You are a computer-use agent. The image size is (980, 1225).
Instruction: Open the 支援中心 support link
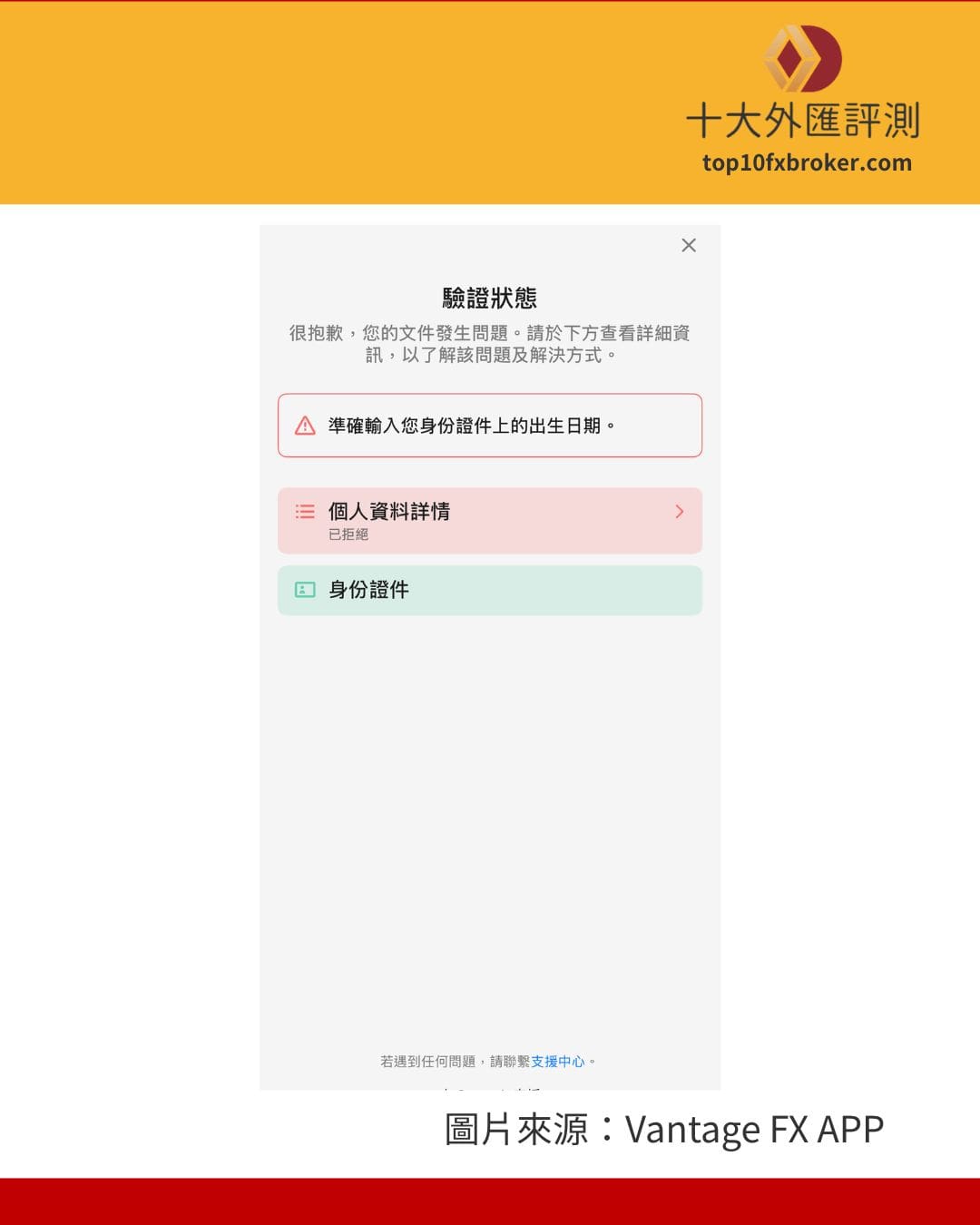pyautogui.click(x=558, y=1061)
